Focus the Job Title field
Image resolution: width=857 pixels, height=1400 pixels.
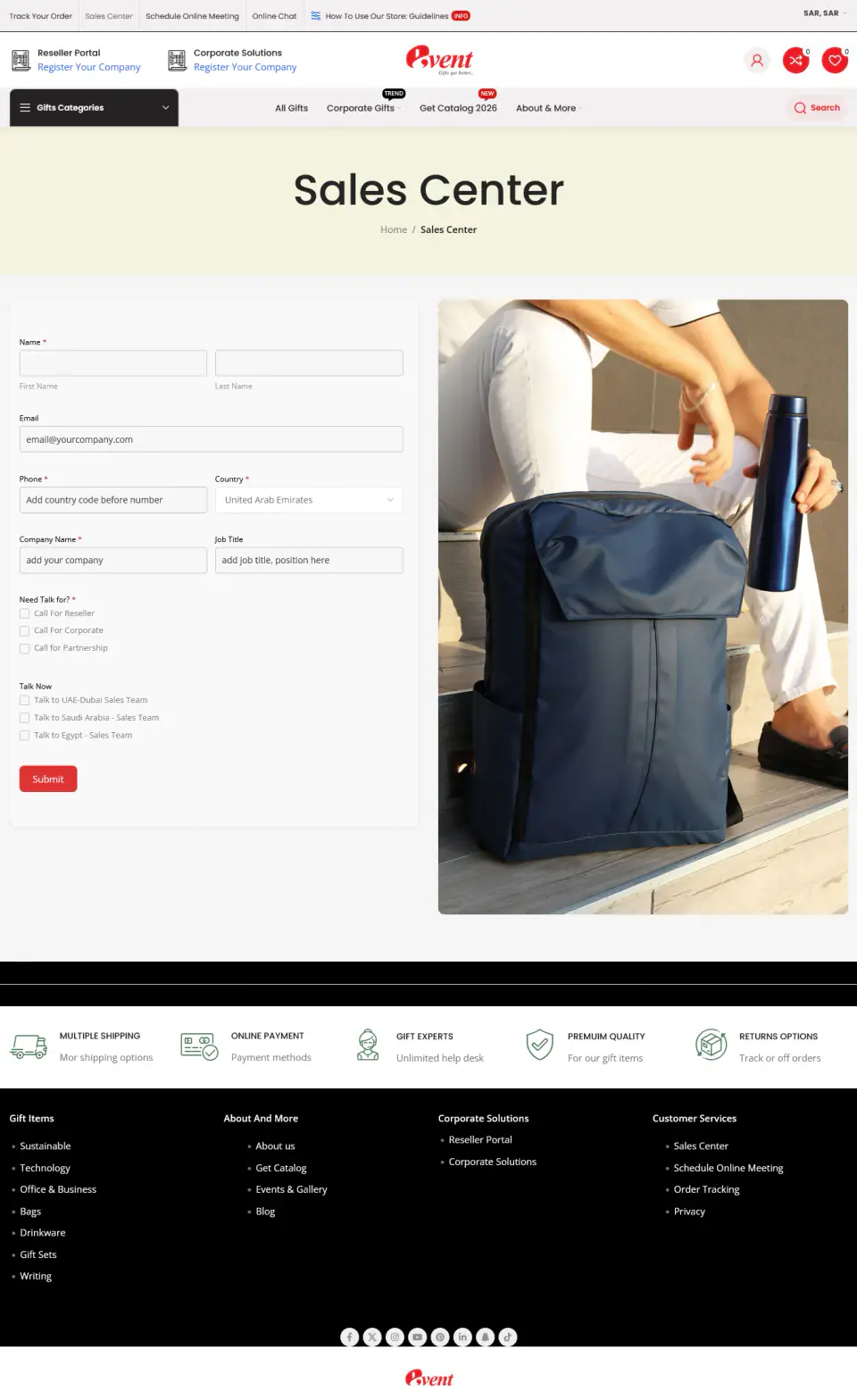[309, 560]
